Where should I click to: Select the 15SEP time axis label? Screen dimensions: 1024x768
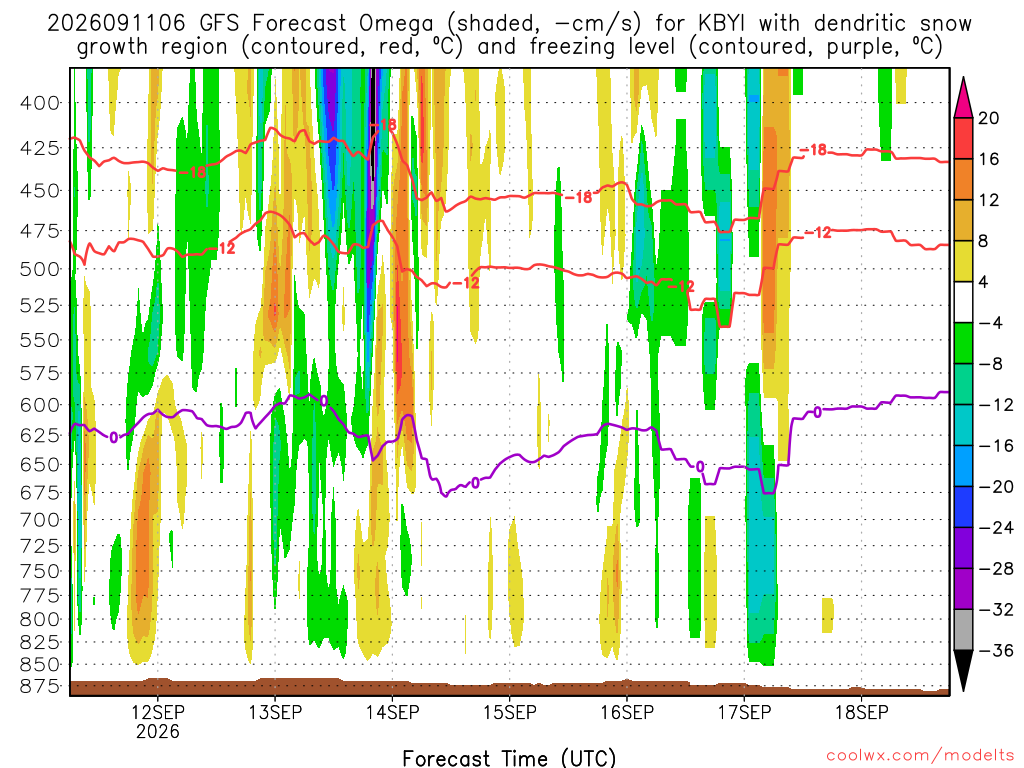510,712
